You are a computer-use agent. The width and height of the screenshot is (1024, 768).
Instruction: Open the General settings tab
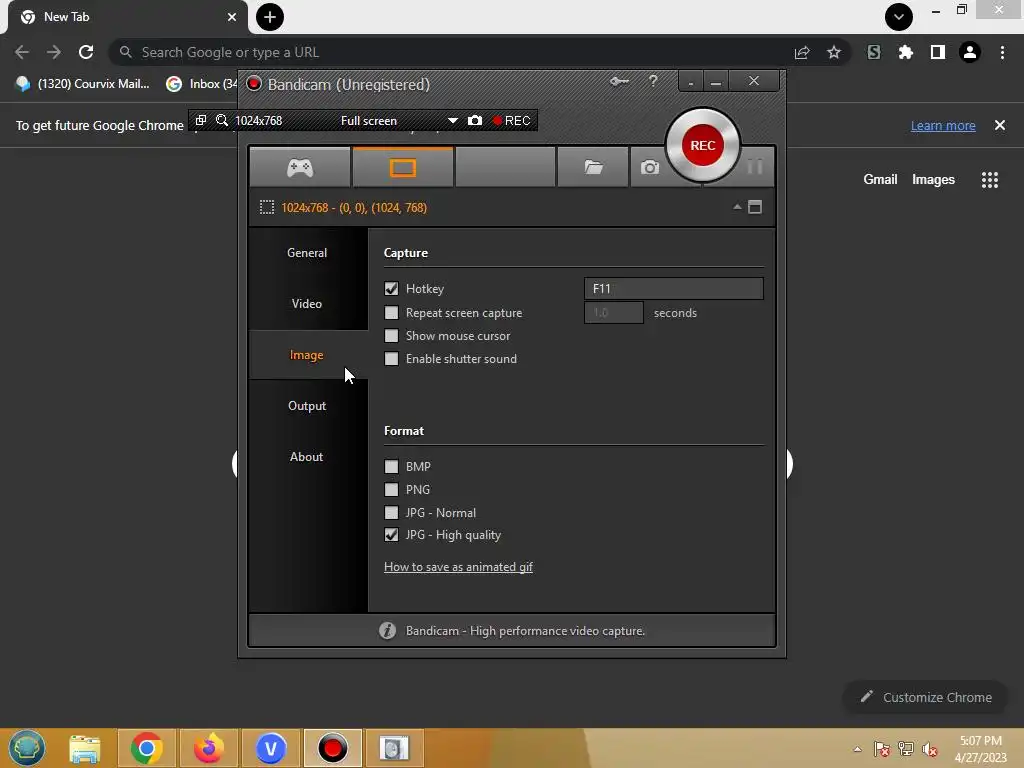point(307,253)
